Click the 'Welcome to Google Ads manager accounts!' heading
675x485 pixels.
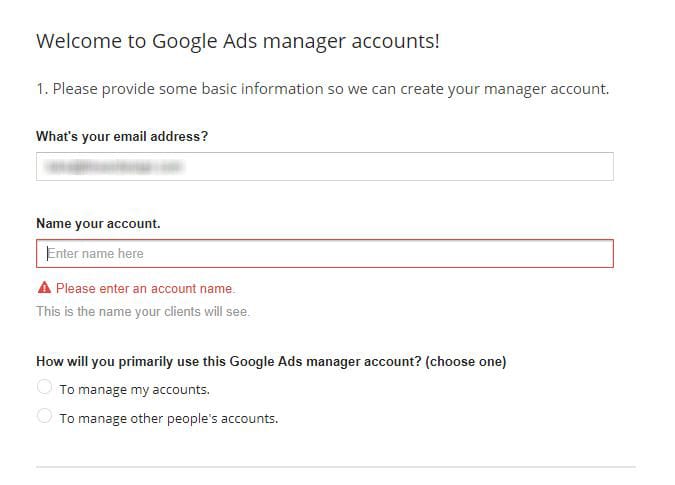tap(238, 41)
